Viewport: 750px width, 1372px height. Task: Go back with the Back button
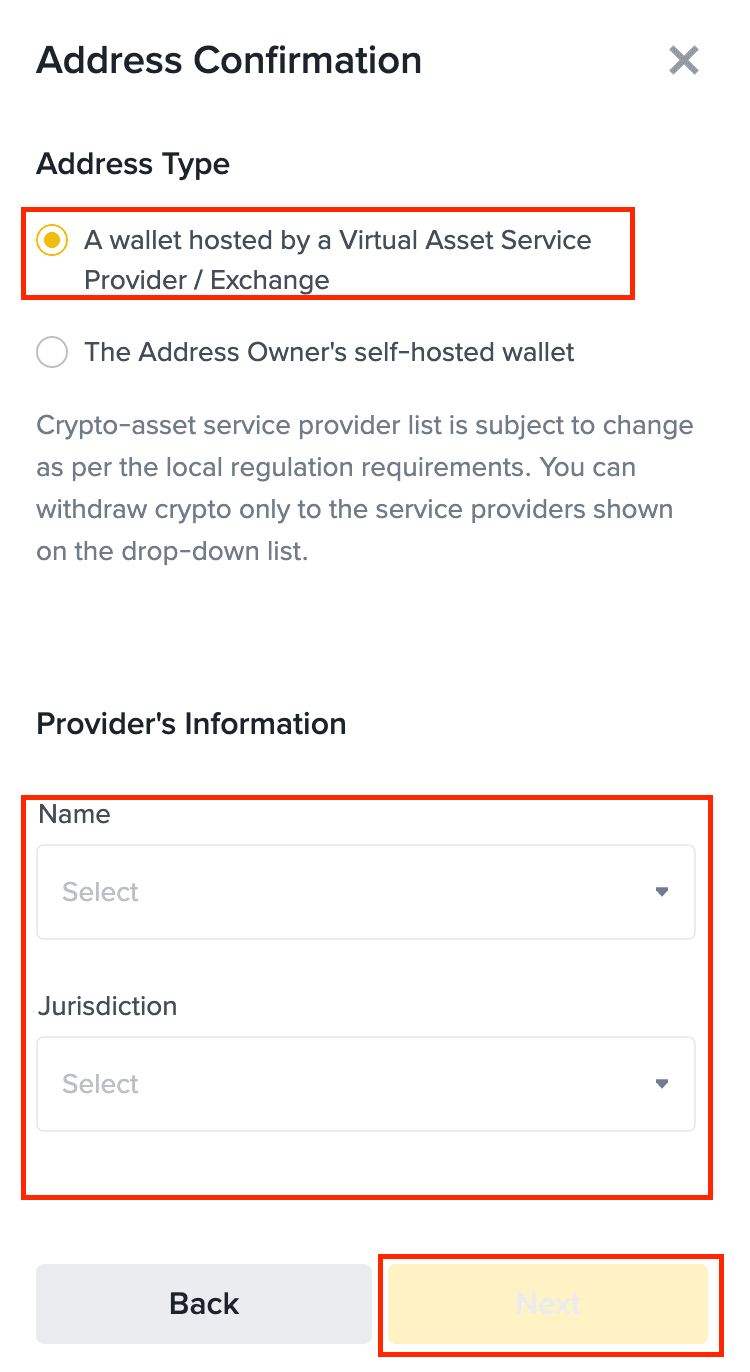pyautogui.click(x=204, y=1303)
